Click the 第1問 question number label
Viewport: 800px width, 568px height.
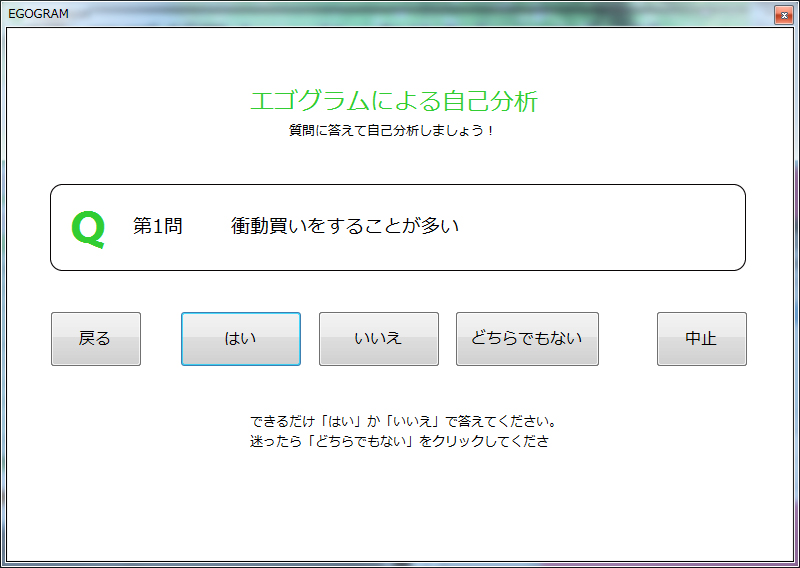pyautogui.click(x=158, y=226)
